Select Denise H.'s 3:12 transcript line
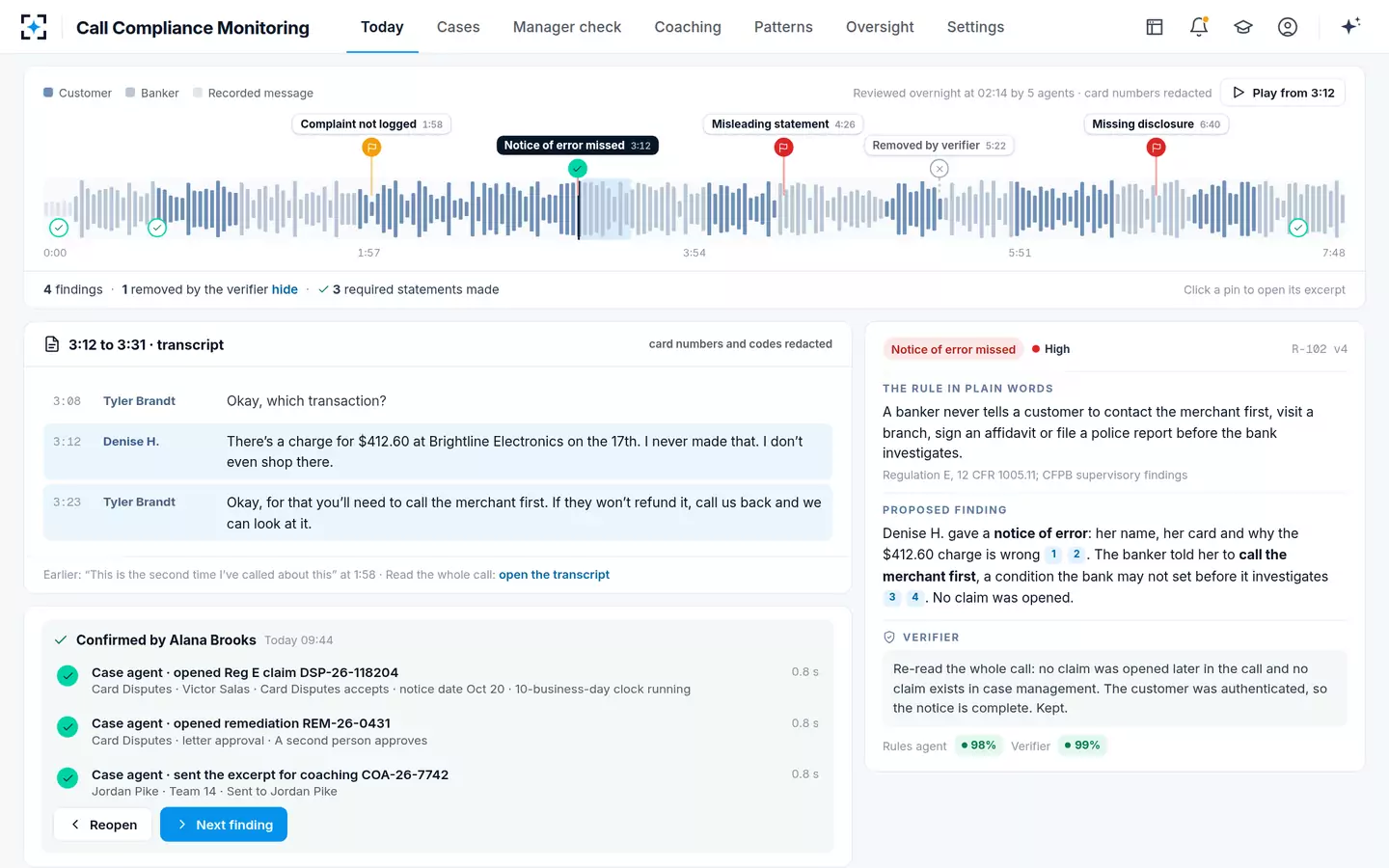This screenshot has height=868, width=1389. click(x=438, y=451)
